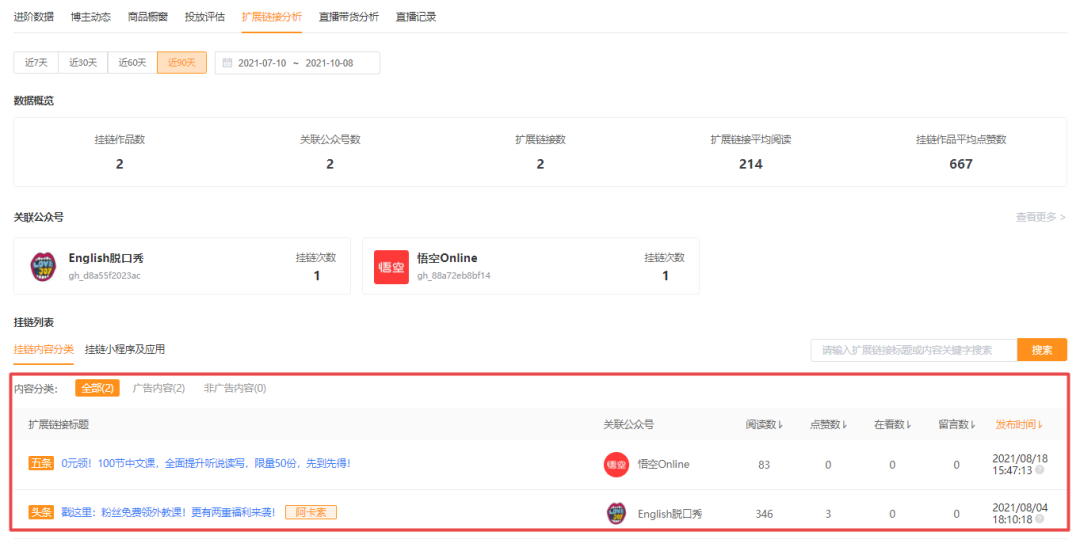Click 悟空Online avatar in the table row

point(616,464)
